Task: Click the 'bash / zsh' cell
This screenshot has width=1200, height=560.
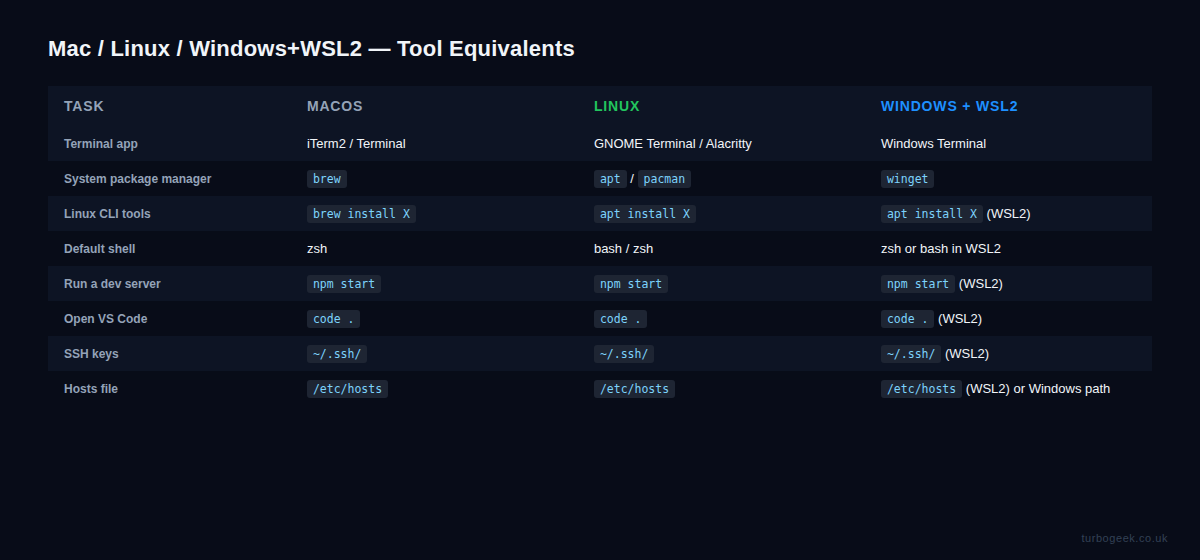Action: point(623,249)
